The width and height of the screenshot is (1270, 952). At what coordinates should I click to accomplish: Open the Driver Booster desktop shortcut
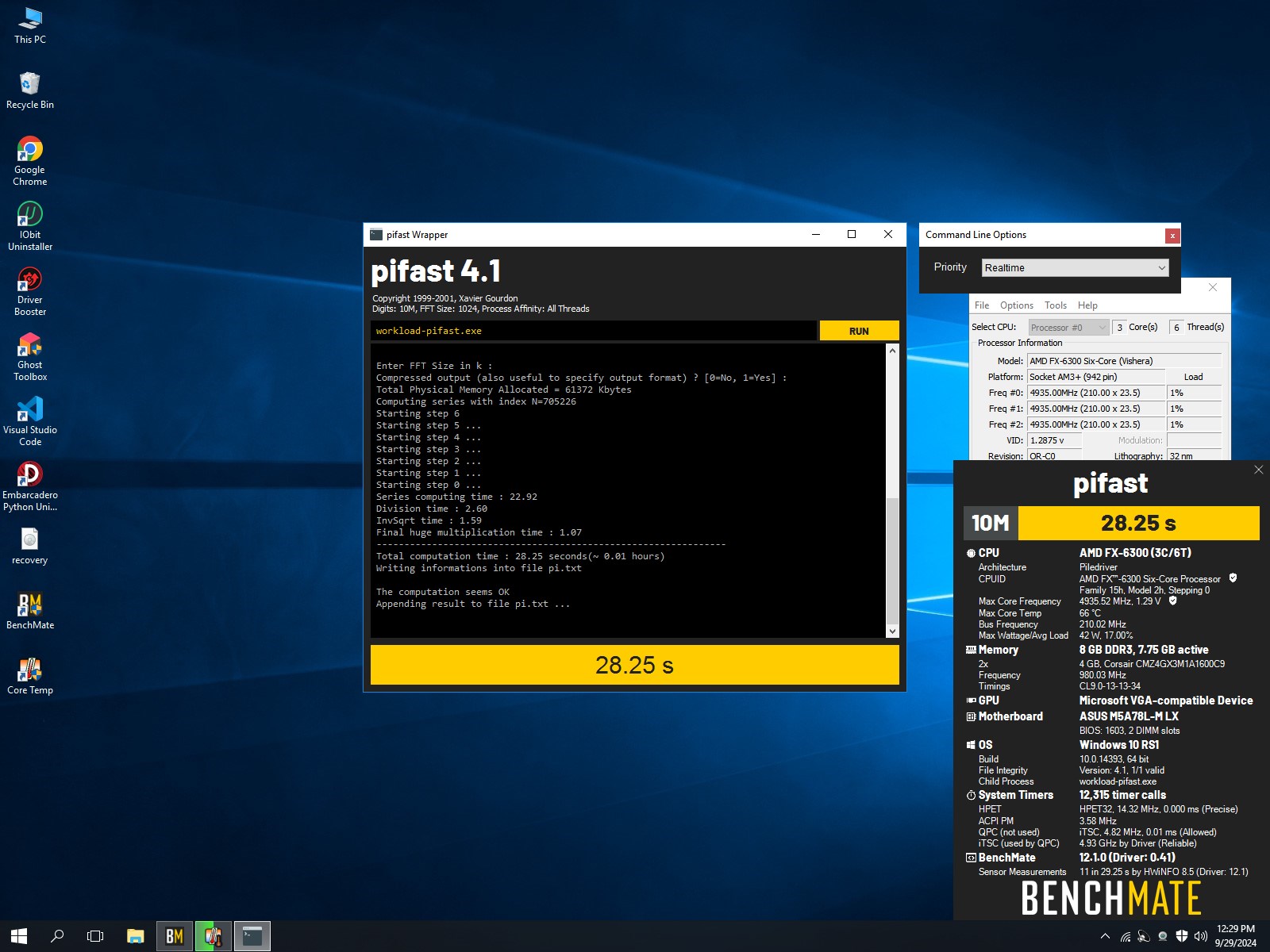30,291
